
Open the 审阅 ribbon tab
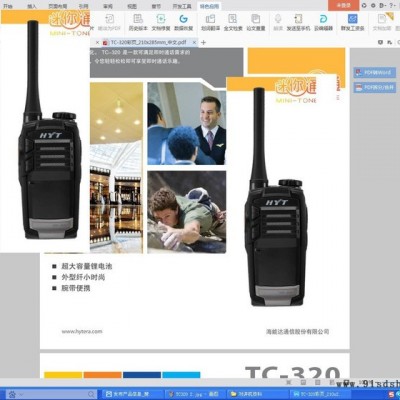coord(108,6)
